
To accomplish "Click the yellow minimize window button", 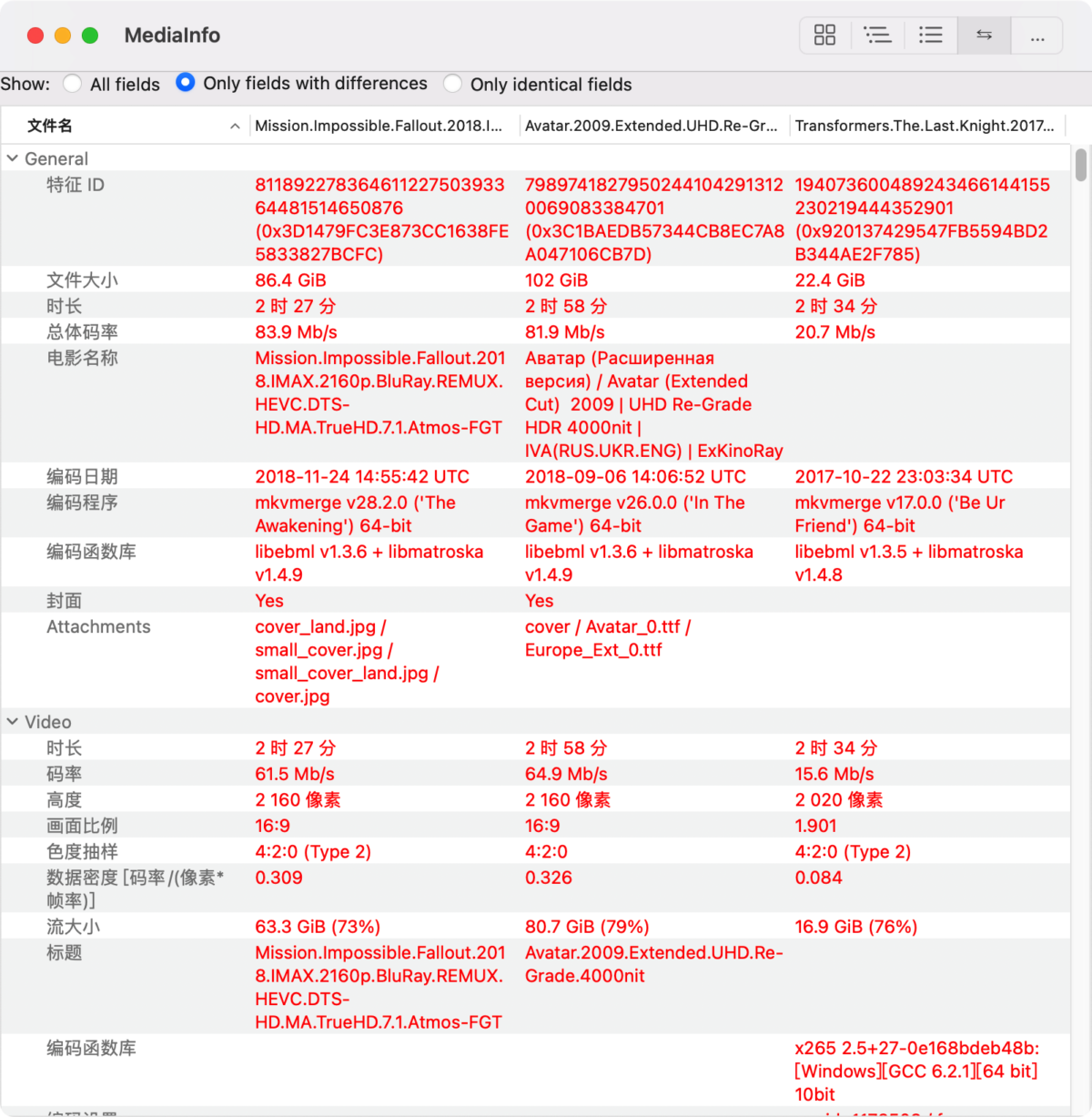I will tap(63, 36).
